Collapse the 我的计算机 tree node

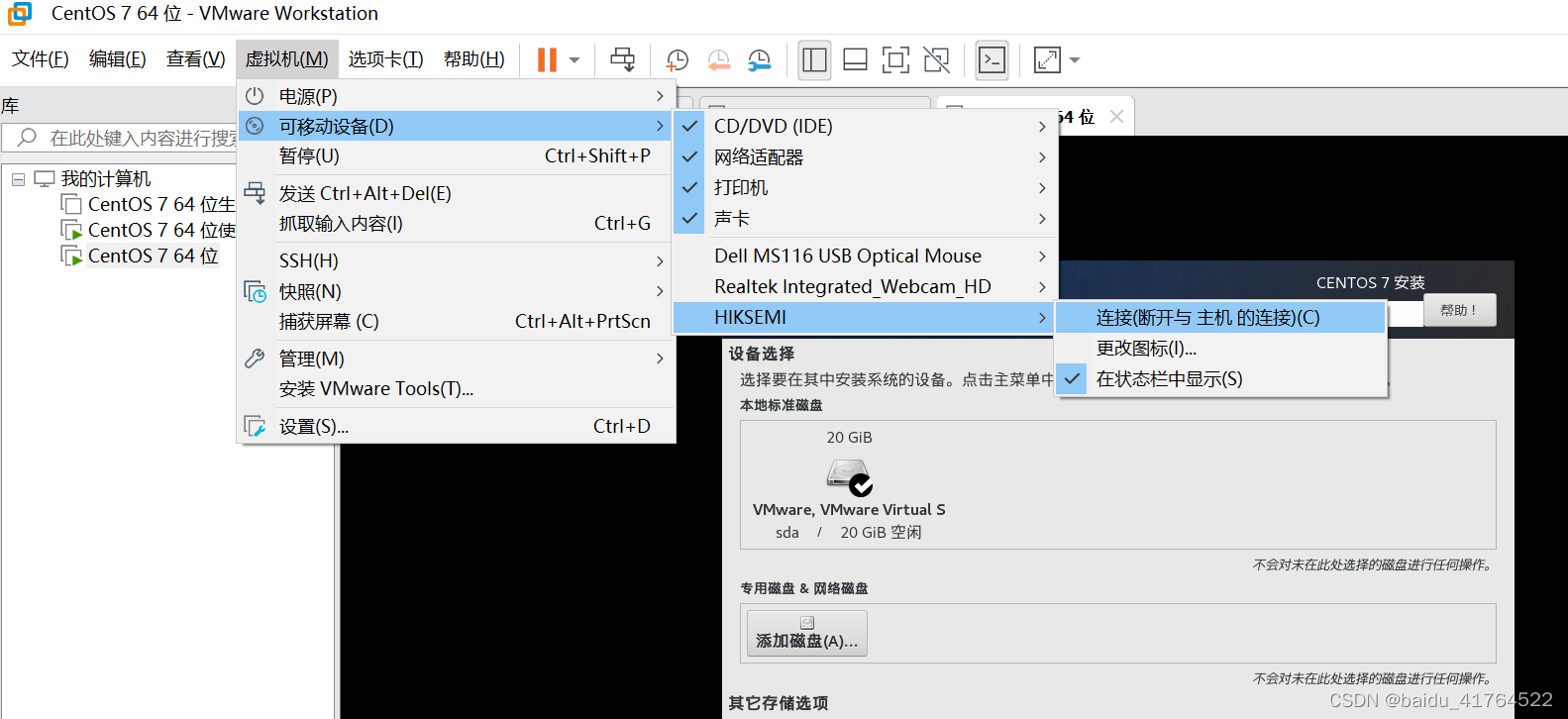click(x=18, y=179)
